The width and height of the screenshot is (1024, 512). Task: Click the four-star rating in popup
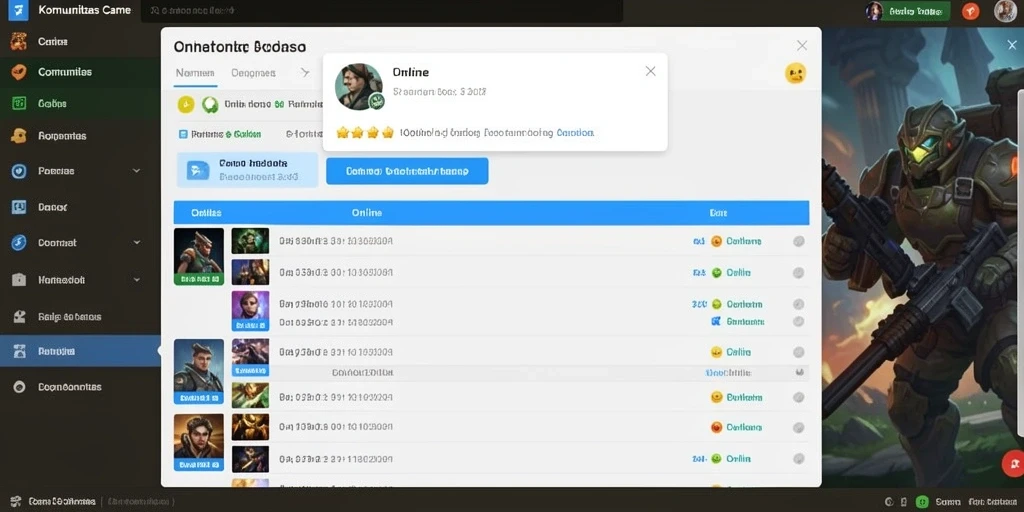click(365, 133)
